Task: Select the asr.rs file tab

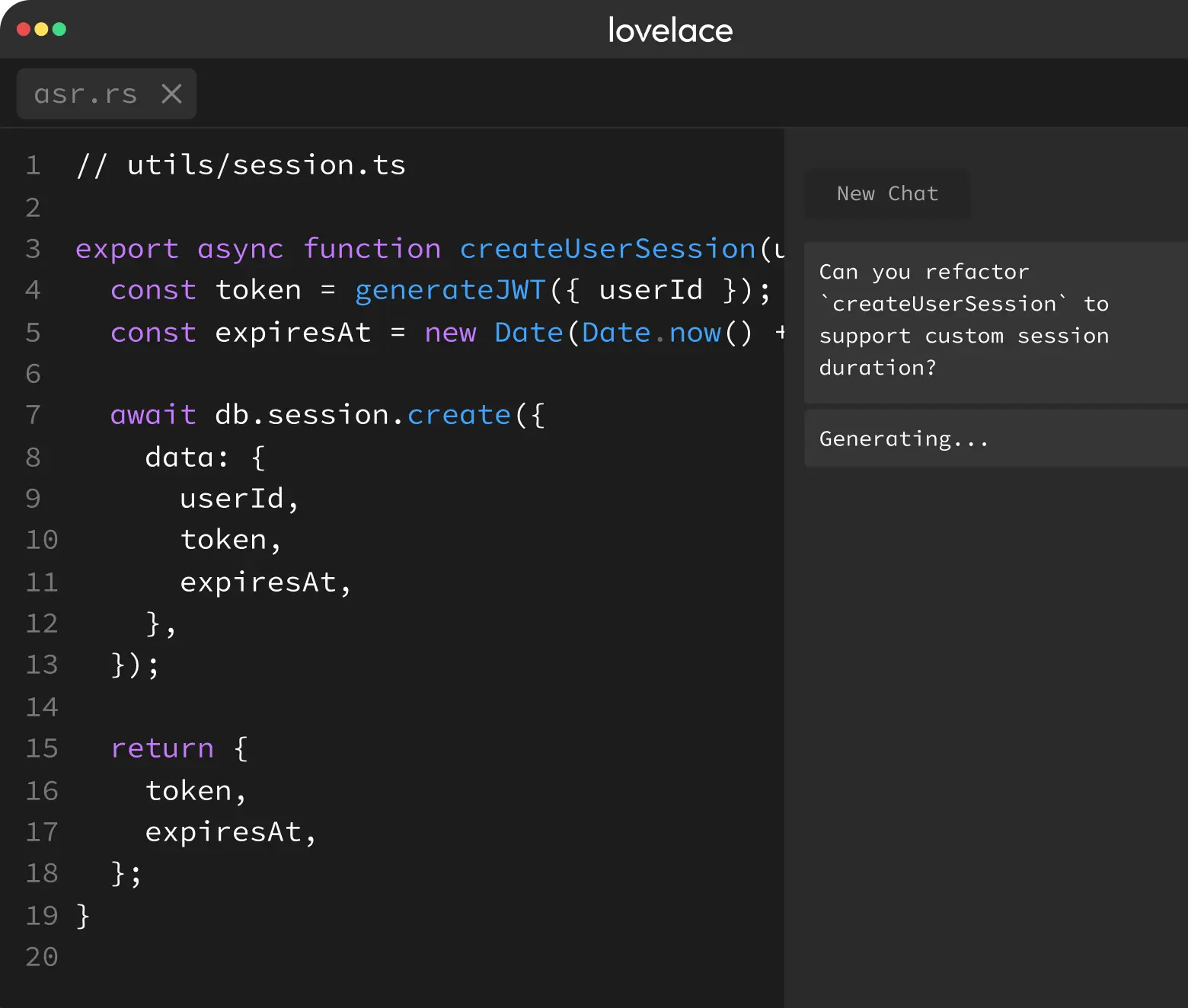Action: click(107, 94)
